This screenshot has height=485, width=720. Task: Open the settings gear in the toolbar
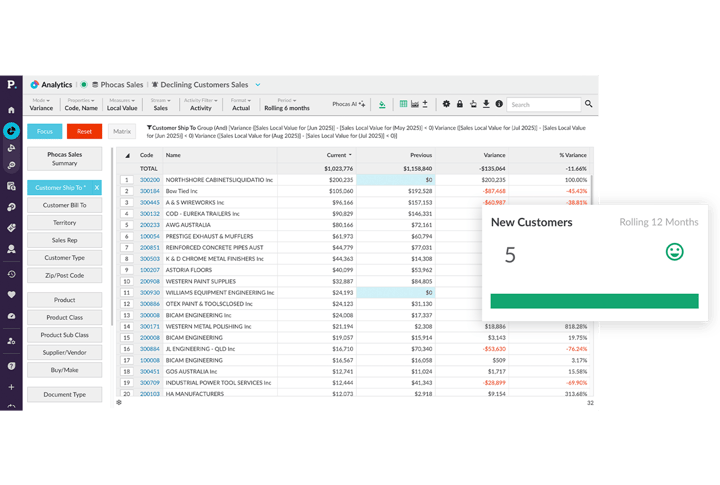tap(446, 104)
